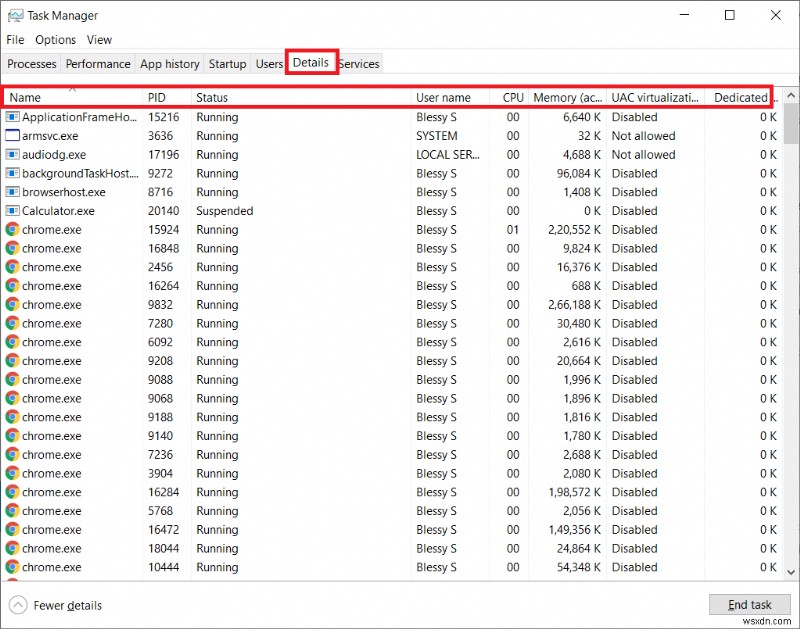
Task: Switch to the Processes tab
Action: click(31, 63)
